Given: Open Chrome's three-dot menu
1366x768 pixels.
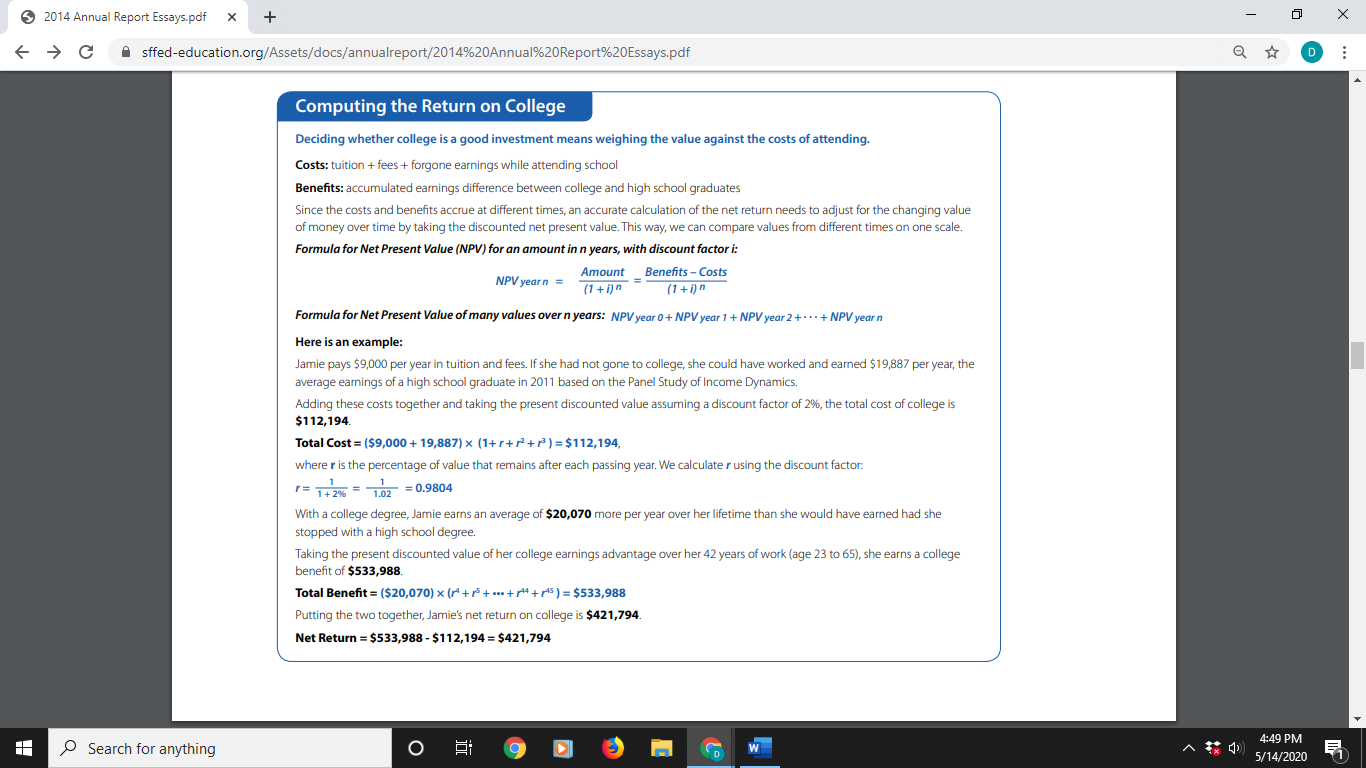Looking at the screenshot, I should point(1344,52).
